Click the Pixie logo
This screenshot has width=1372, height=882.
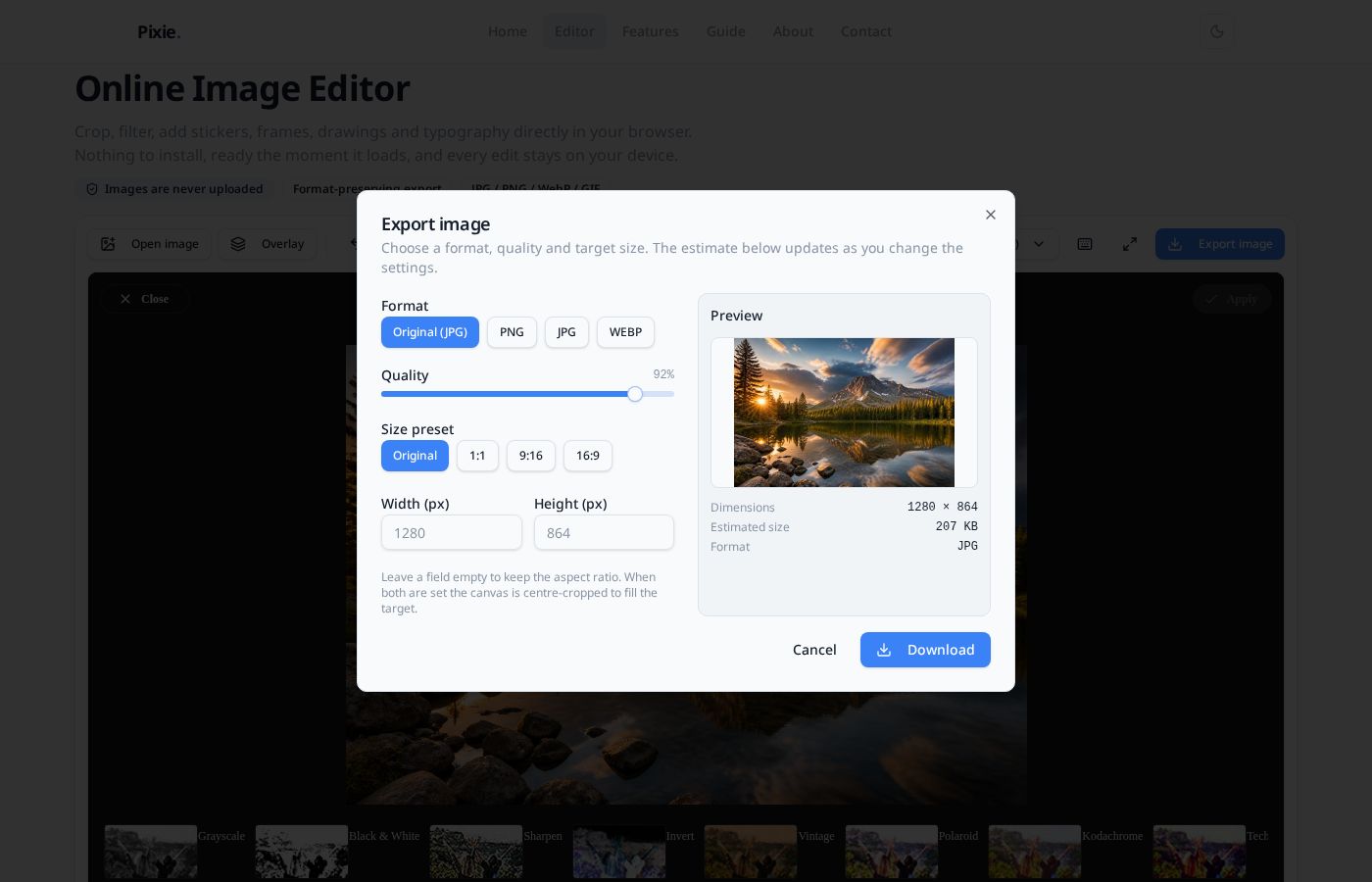[159, 31]
